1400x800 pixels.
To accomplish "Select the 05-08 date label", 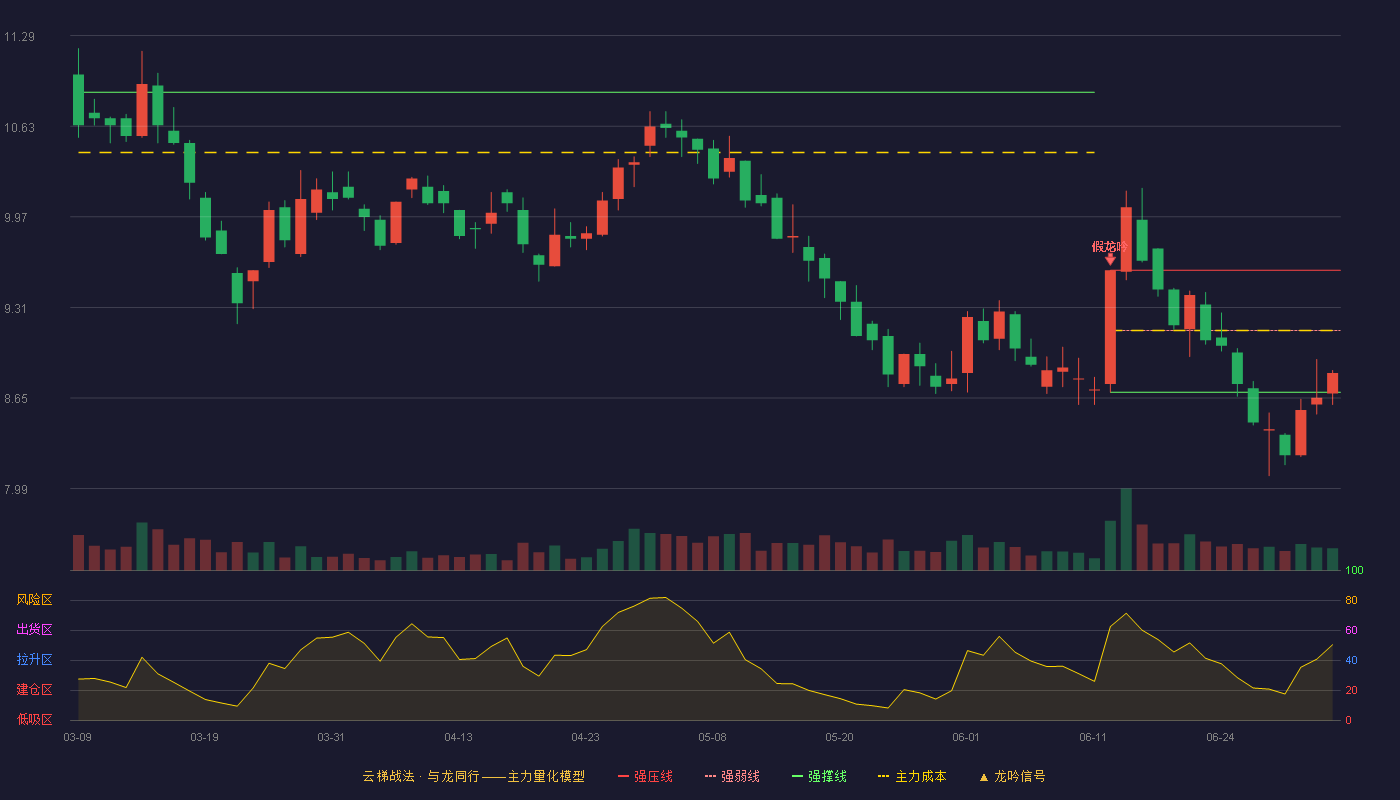I will [712, 737].
